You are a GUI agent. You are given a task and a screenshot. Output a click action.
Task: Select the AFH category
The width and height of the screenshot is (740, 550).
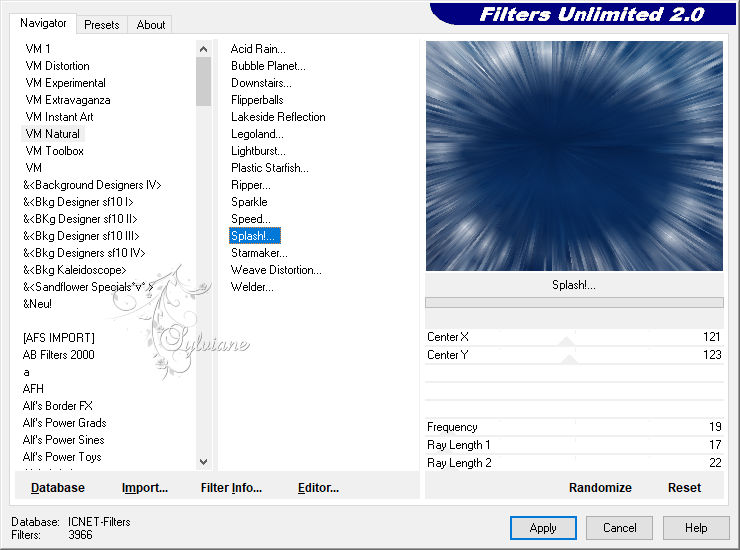pos(33,389)
